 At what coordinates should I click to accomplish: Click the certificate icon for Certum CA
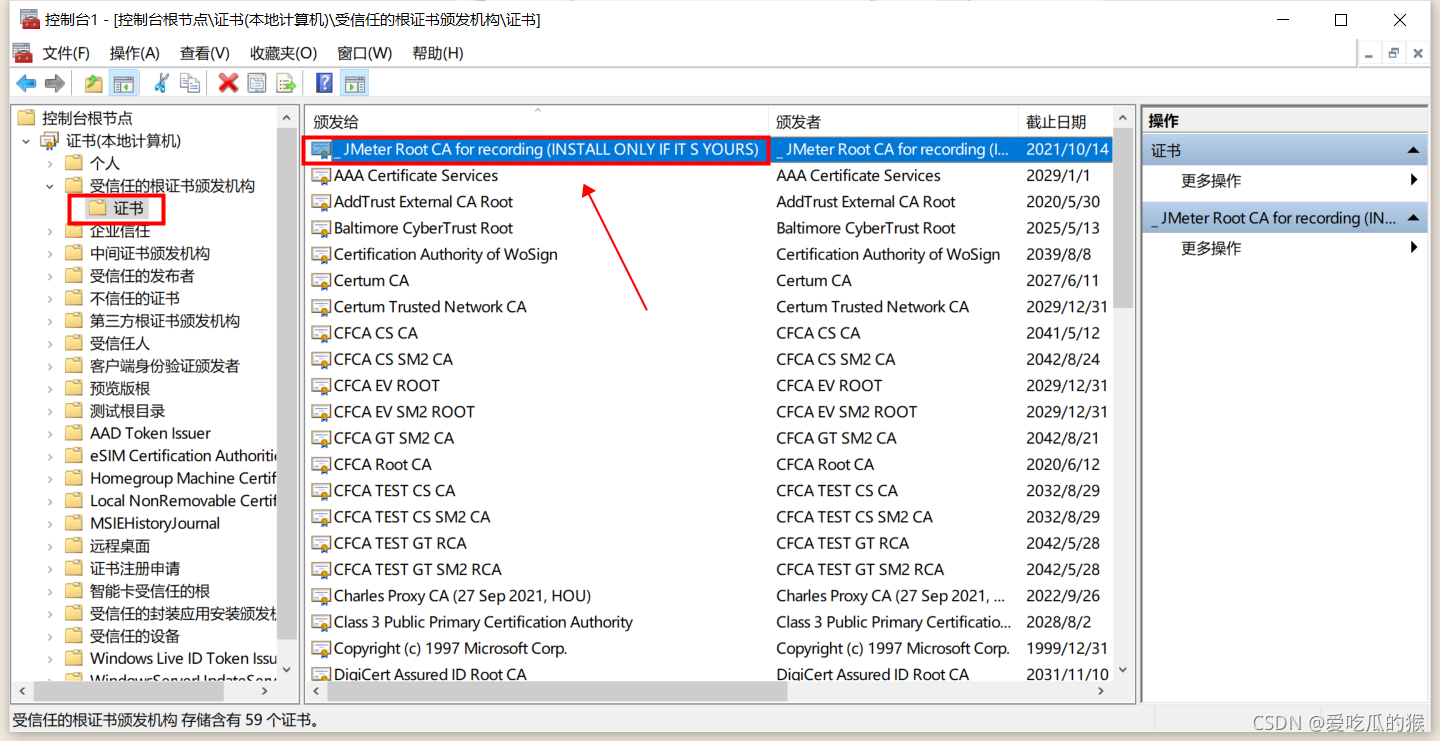[321, 281]
